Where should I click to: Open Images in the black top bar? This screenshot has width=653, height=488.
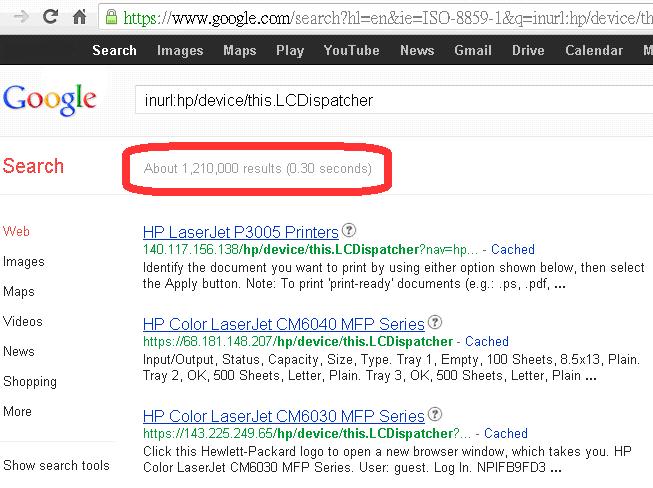[x=180, y=50]
